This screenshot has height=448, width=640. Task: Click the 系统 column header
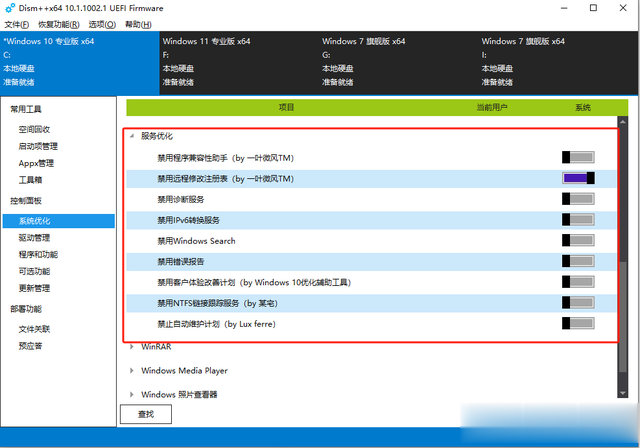tap(583, 107)
